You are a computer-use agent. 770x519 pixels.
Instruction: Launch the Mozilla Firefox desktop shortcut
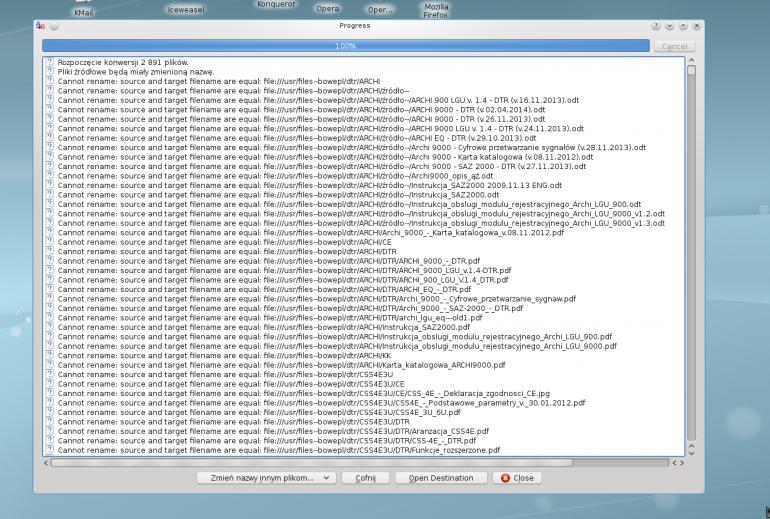(435, 10)
